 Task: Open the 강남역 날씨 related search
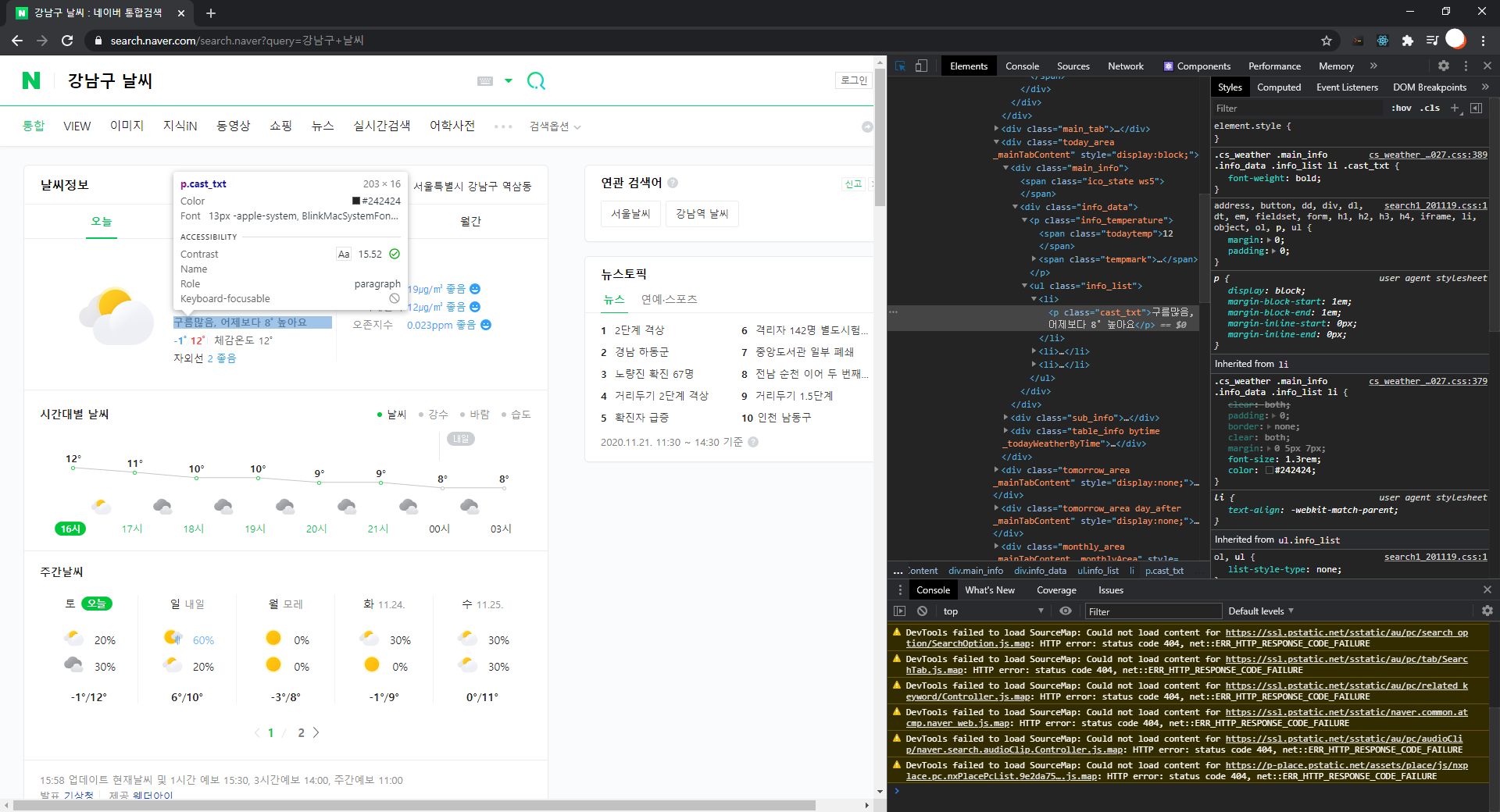(702, 214)
